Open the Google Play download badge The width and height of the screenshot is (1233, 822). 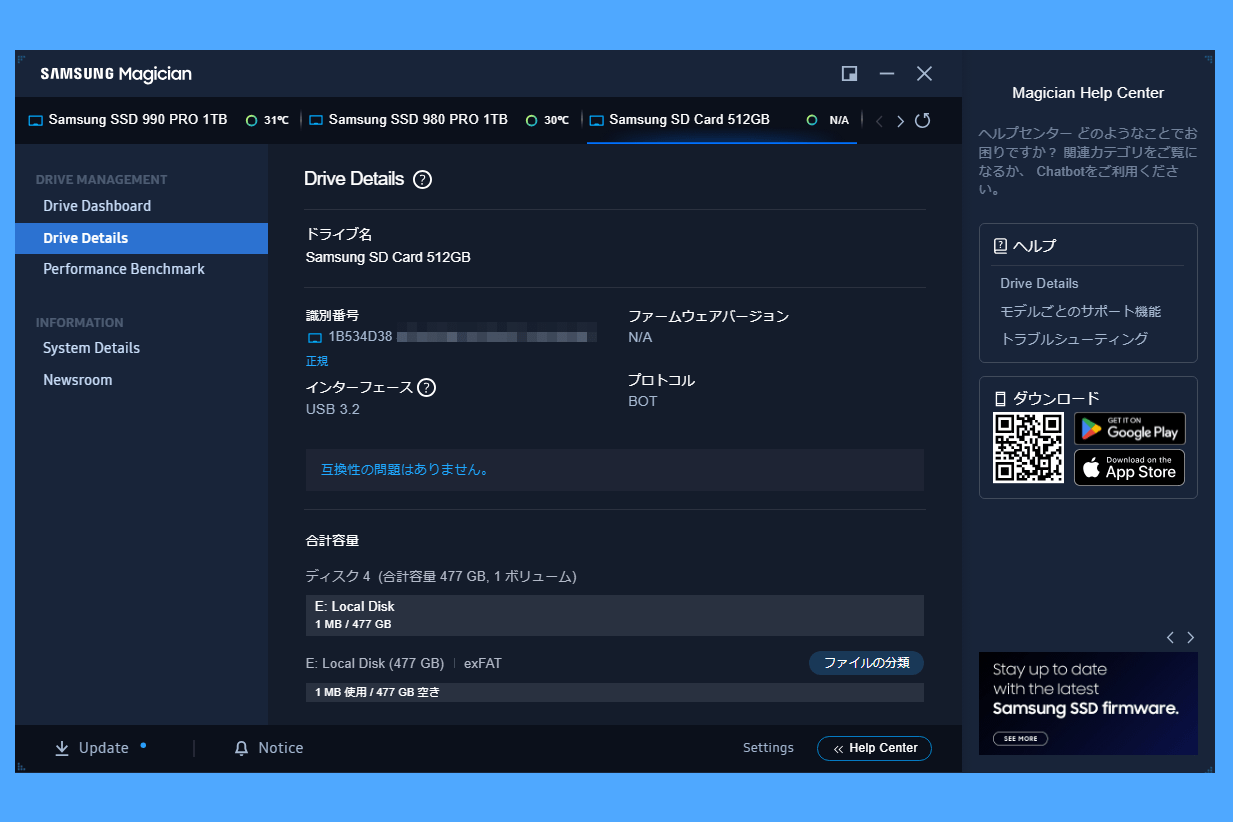(x=1129, y=429)
